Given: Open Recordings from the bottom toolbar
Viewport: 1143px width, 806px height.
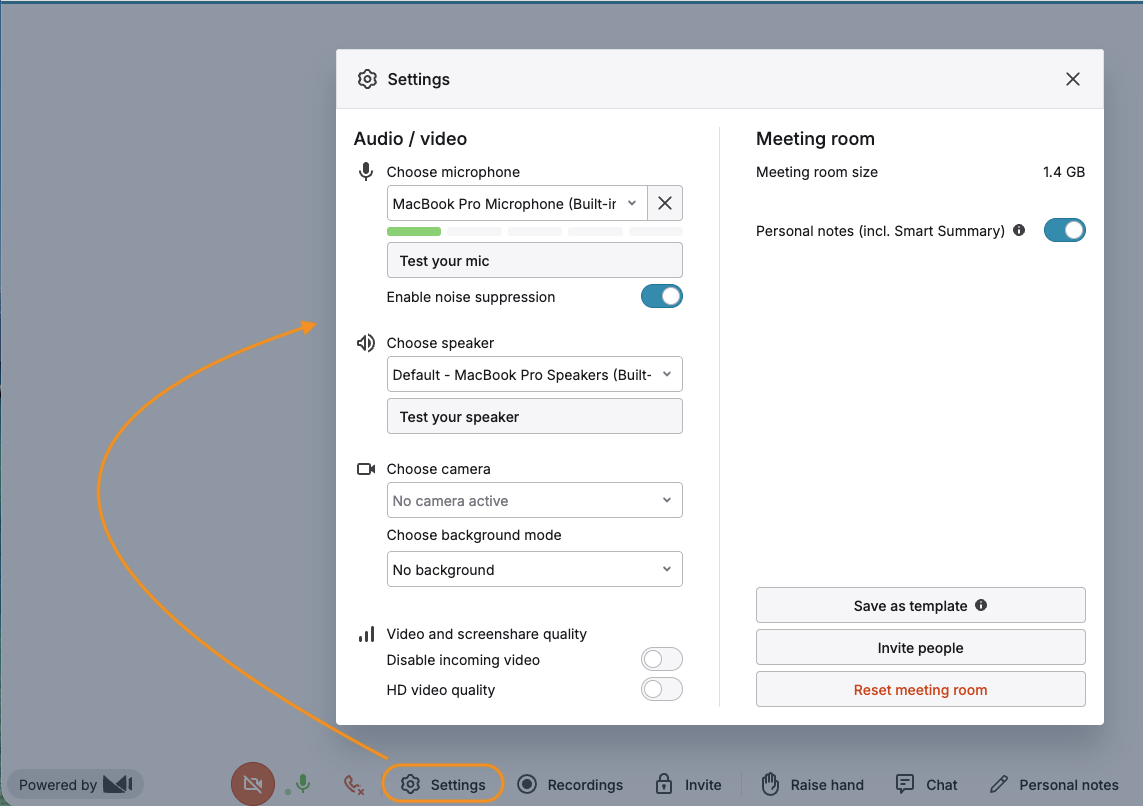Looking at the screenshot, I should (x=570, y=785).
